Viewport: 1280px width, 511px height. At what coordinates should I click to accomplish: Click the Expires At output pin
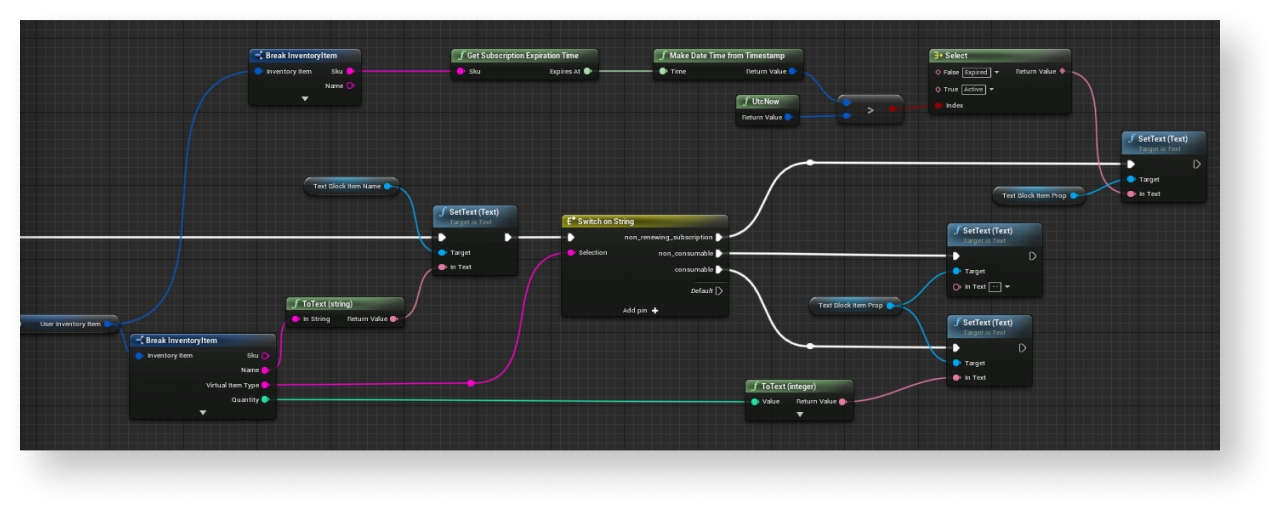[x=588, y=72]
